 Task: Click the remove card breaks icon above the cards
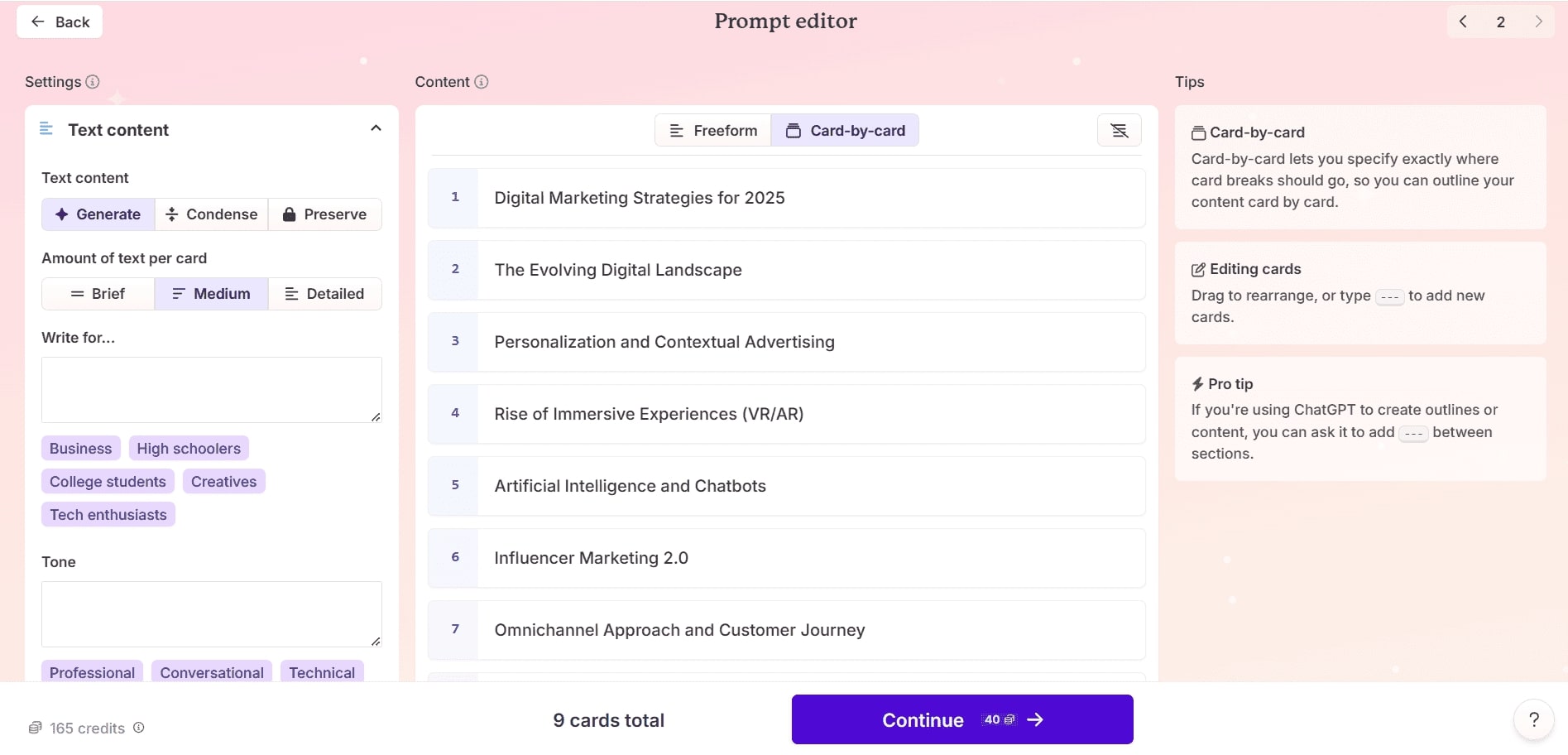(x=1119, y=130)
